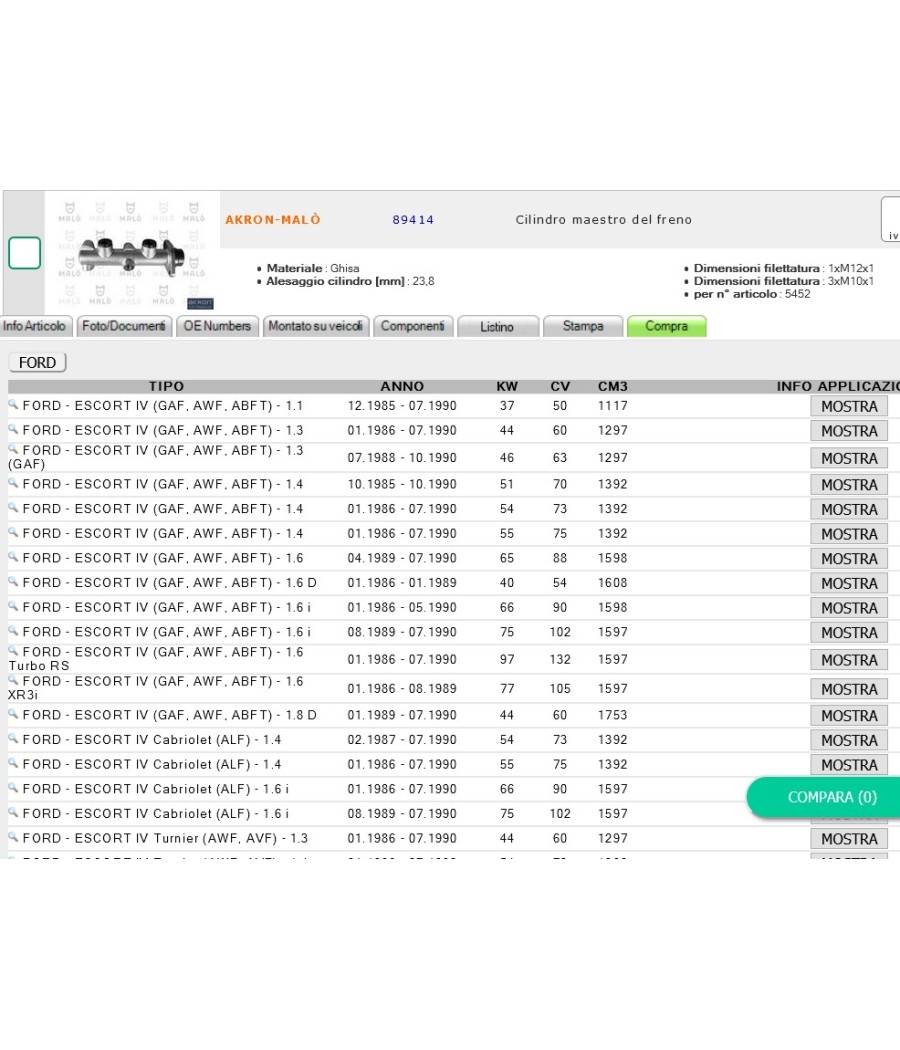This screenshot has width=900, height=1050.
Task: Click magnifier icon on Escort IV 1.6 D row
Action: click(x=13, y=581)
